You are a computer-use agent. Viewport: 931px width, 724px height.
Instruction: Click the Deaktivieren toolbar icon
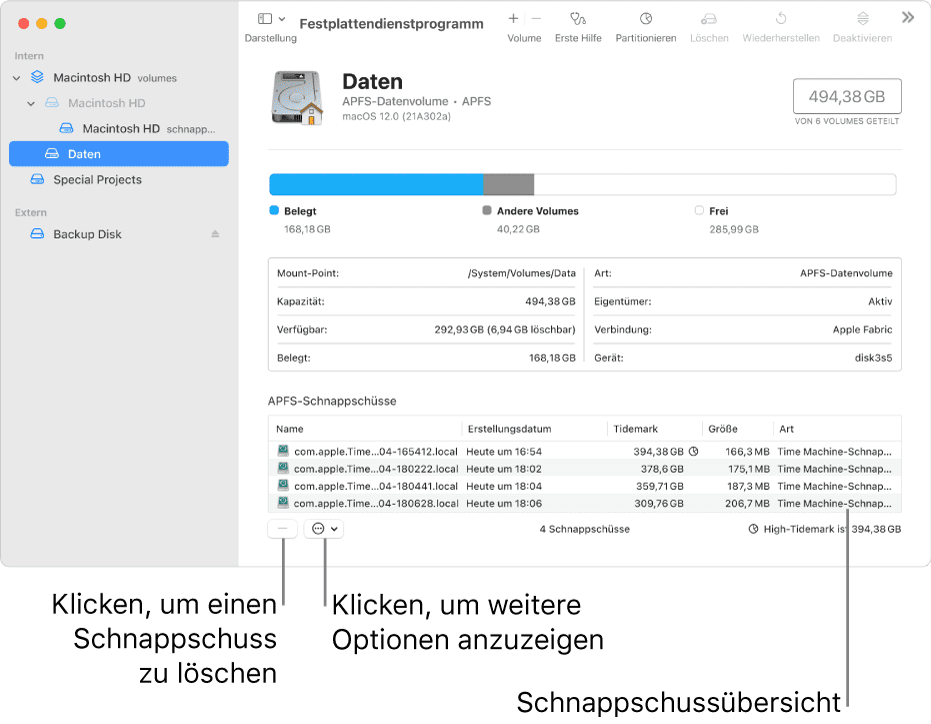pyautogui.click(x=863, y=19)
